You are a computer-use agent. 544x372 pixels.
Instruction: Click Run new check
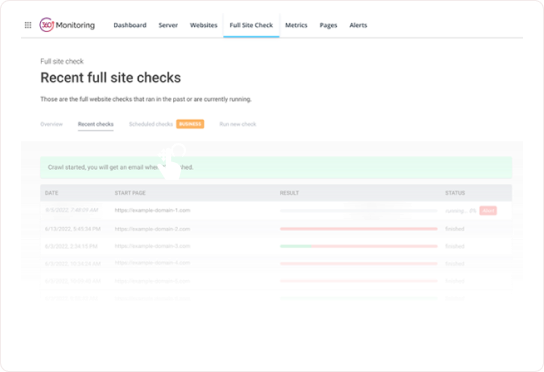point(238,124)
